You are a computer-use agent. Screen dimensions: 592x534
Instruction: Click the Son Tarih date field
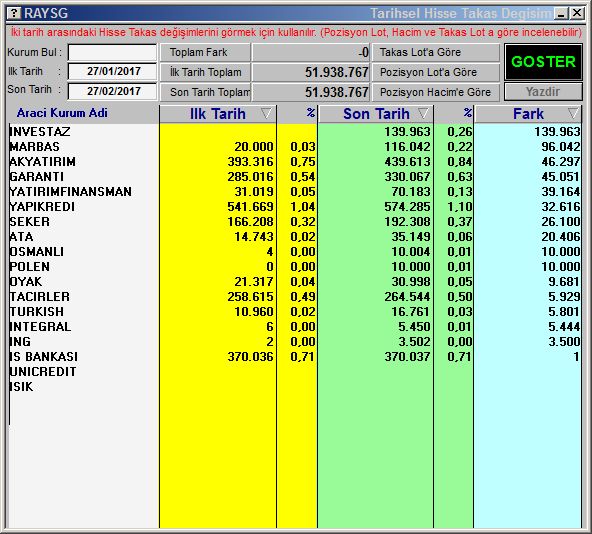(x=113, y=91)
